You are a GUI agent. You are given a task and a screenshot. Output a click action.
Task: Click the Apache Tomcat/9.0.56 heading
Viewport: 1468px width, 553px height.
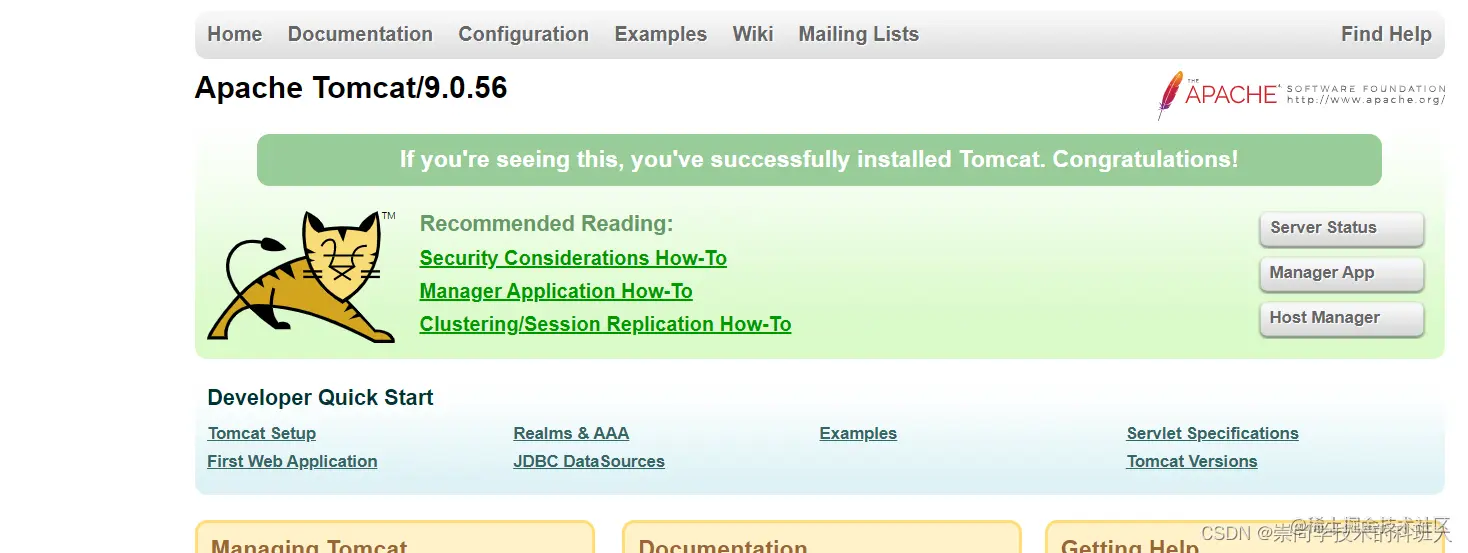point(351,88)
